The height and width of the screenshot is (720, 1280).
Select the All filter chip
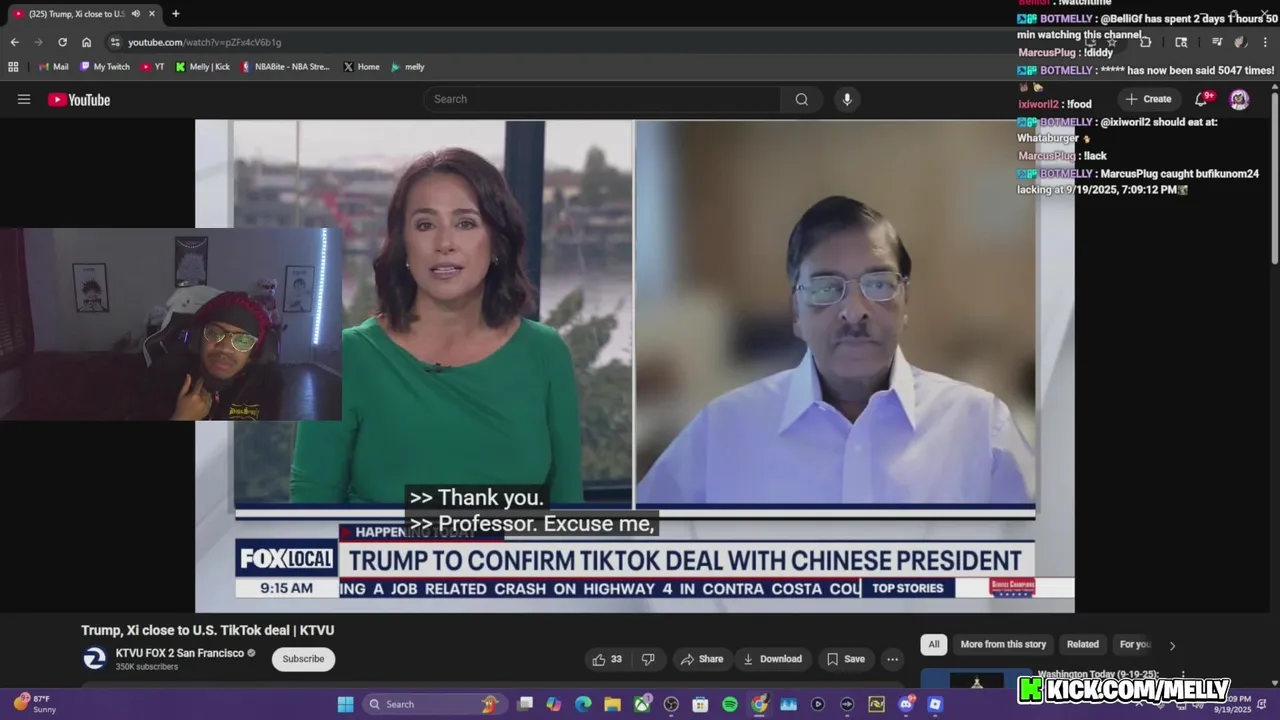pyautogui.click(x=934, y=645)
